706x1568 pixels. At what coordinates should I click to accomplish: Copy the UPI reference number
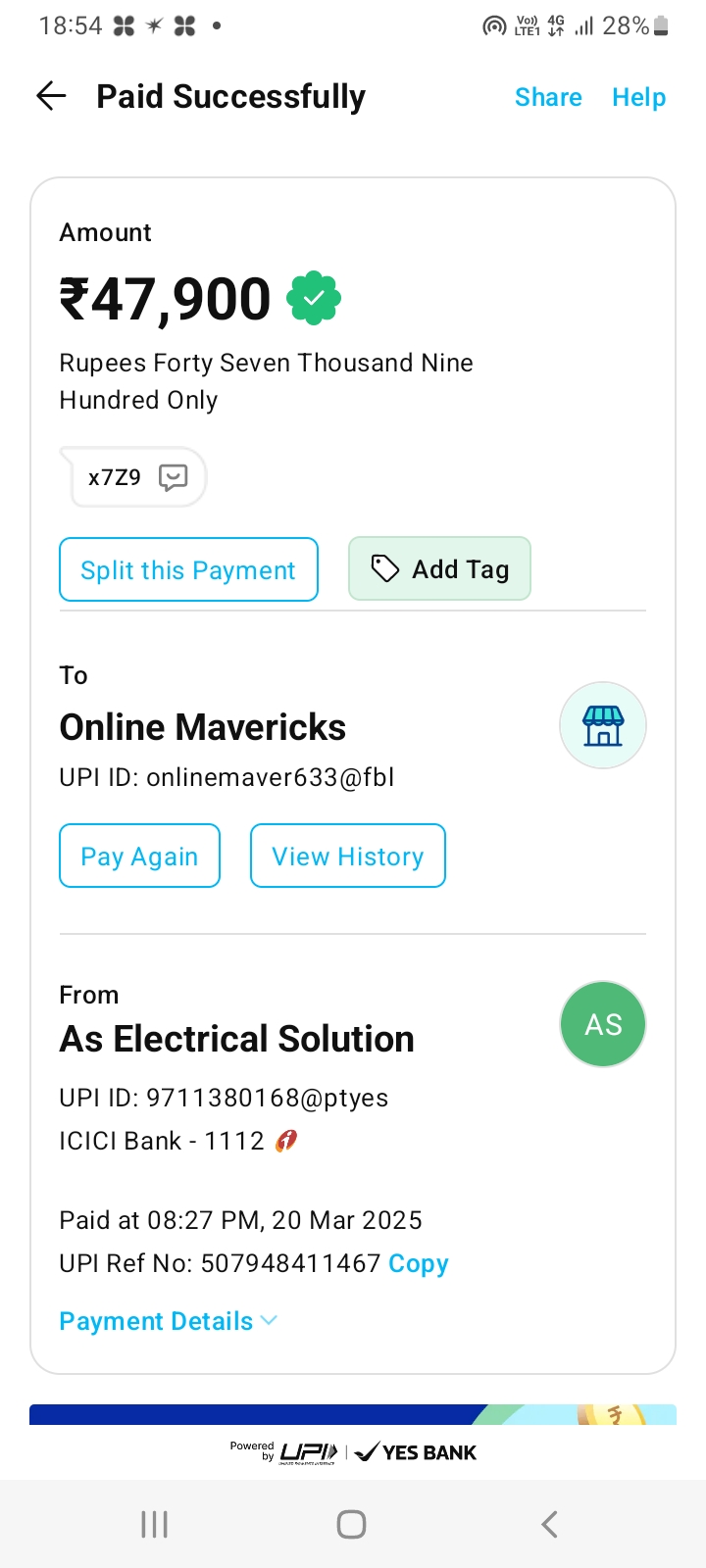[x=419, y=1263]
